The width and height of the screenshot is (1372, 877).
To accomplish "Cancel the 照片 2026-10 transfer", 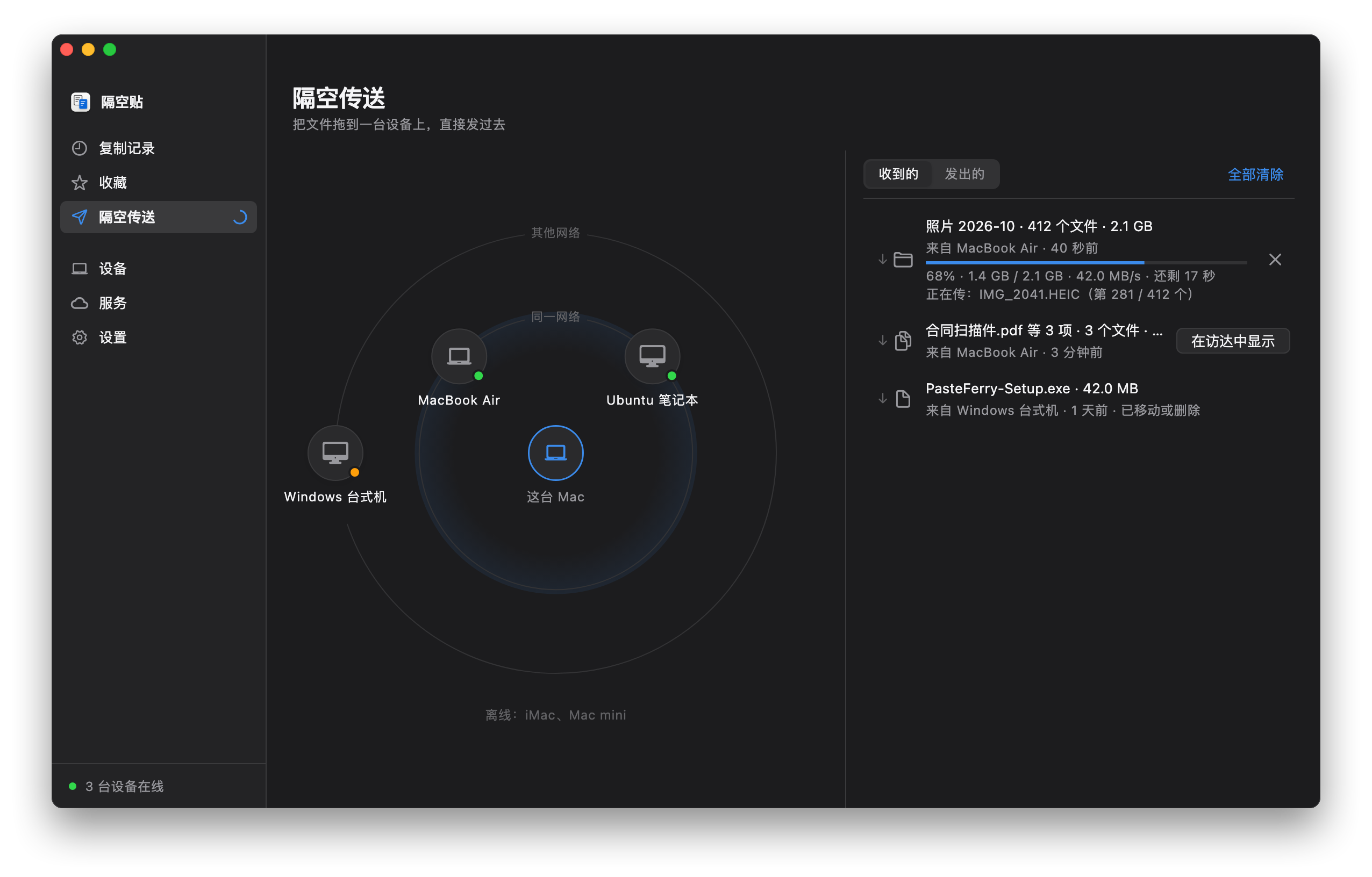I will click(1275, 260).
